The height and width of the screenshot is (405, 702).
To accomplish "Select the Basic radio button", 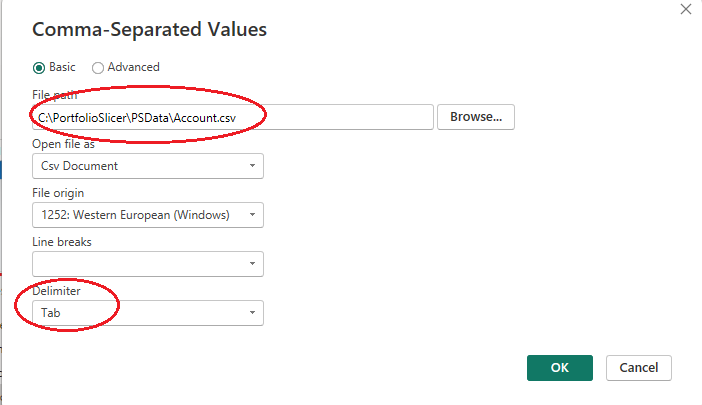I will point(39,68).
